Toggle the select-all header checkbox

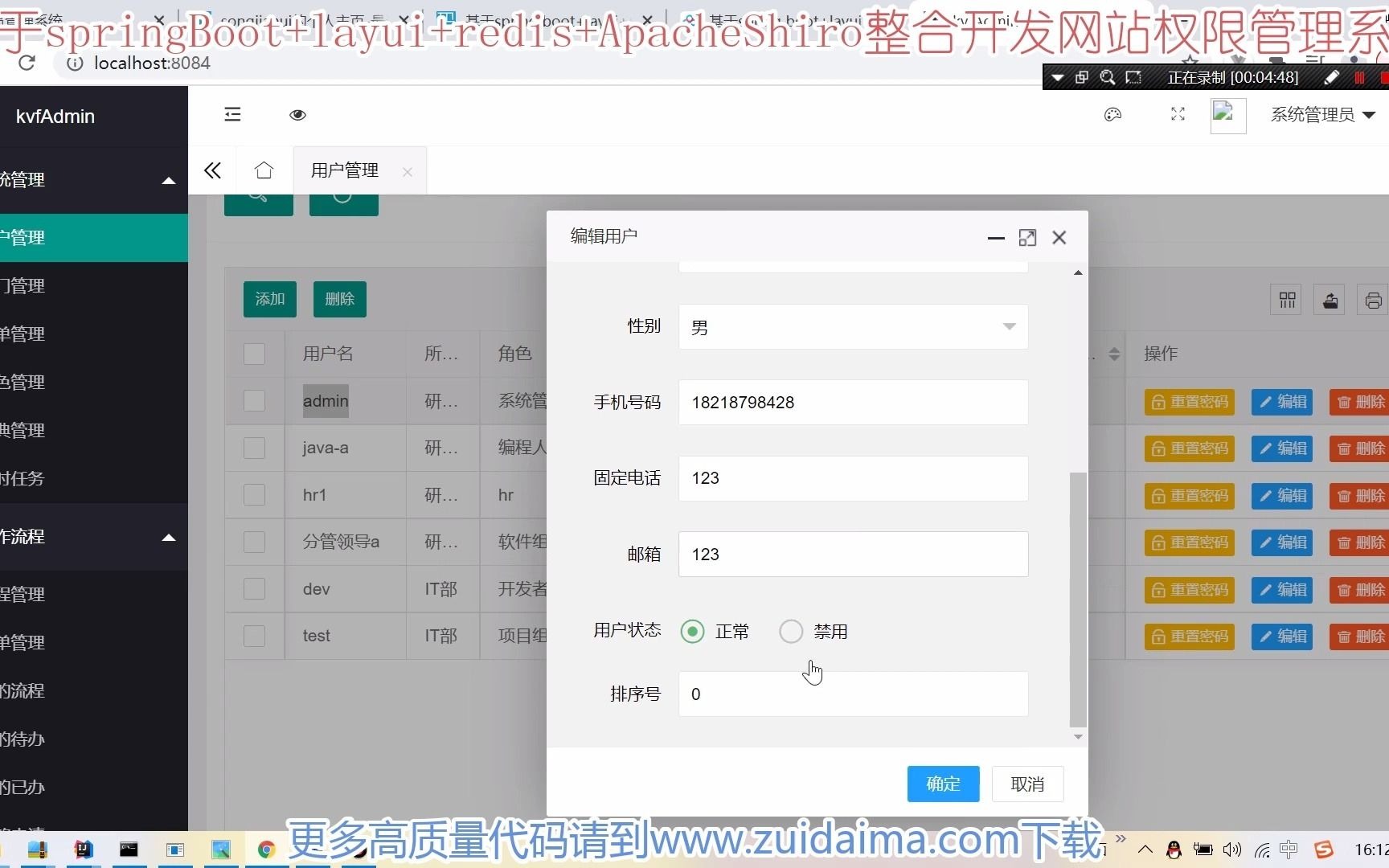coord(254,354)
